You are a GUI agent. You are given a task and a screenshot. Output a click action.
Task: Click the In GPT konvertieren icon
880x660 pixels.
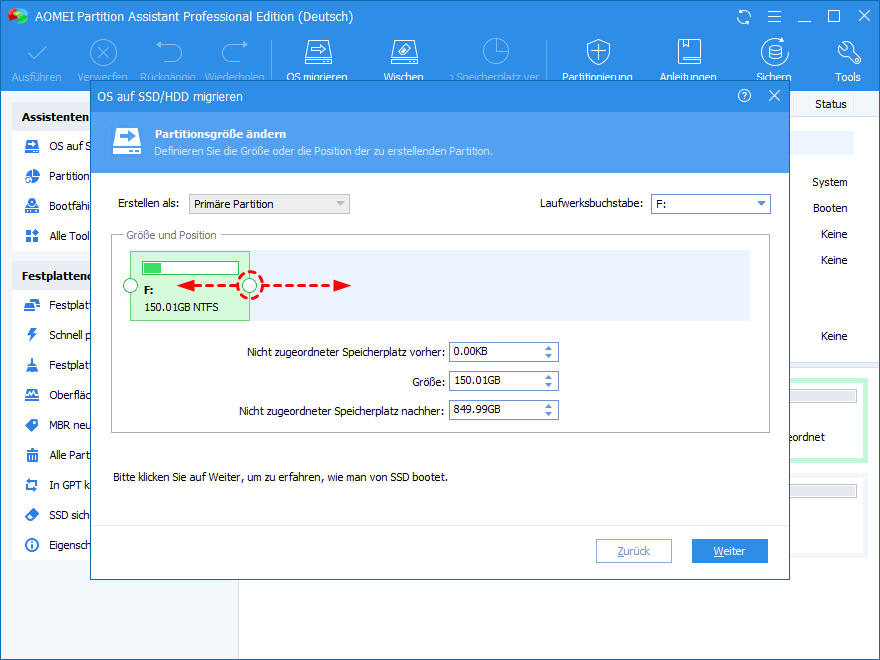click(x=32, y=485)
